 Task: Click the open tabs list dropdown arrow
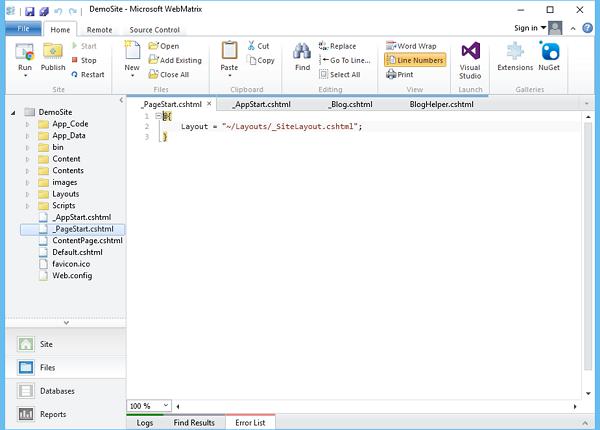coord(587,104)
